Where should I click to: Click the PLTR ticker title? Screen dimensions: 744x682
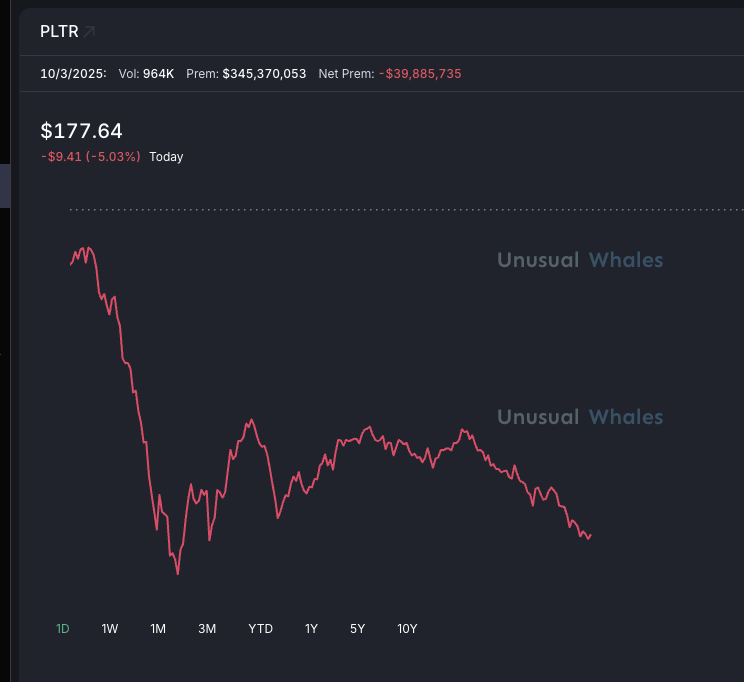[x=59, y=32]
